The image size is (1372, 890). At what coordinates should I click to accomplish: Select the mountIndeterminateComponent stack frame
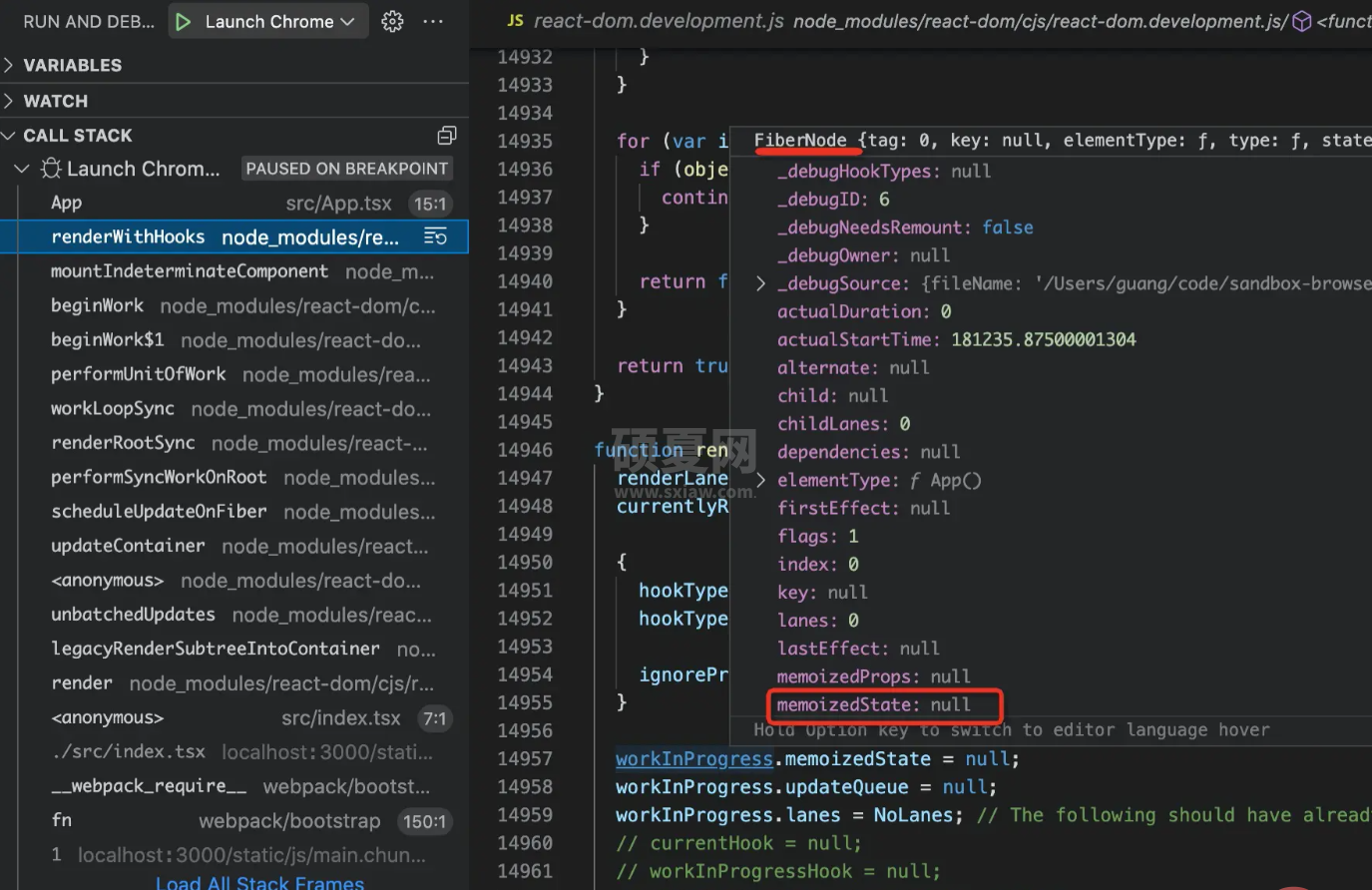click(233, 271)
